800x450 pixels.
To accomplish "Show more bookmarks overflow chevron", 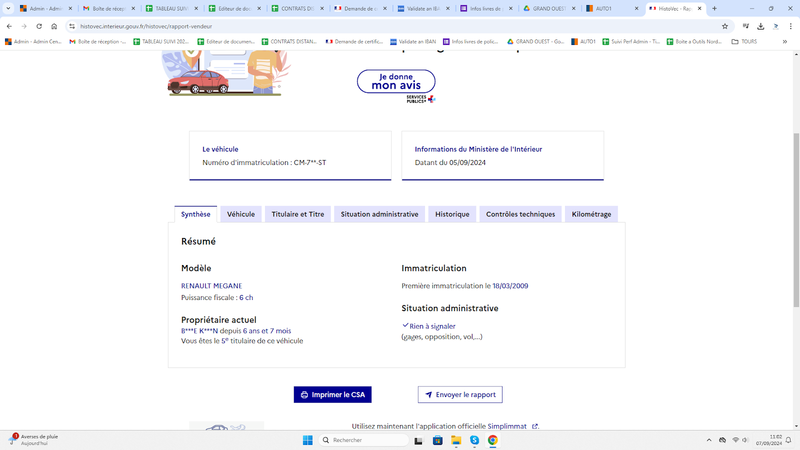I will click(x=785, y=41).
